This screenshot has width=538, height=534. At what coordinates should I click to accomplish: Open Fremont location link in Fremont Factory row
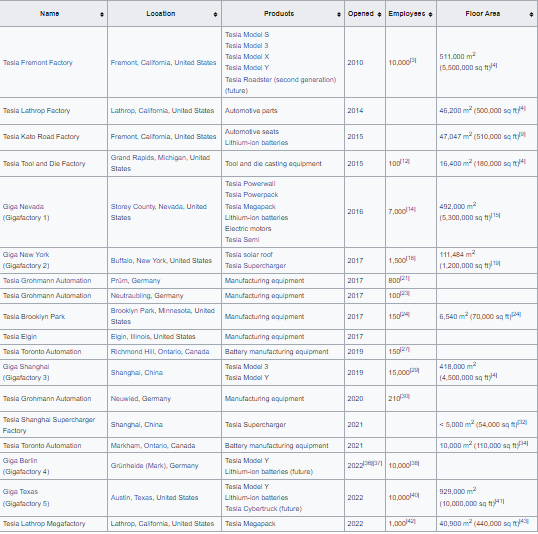pyautogui.click(x=163, y=62)
